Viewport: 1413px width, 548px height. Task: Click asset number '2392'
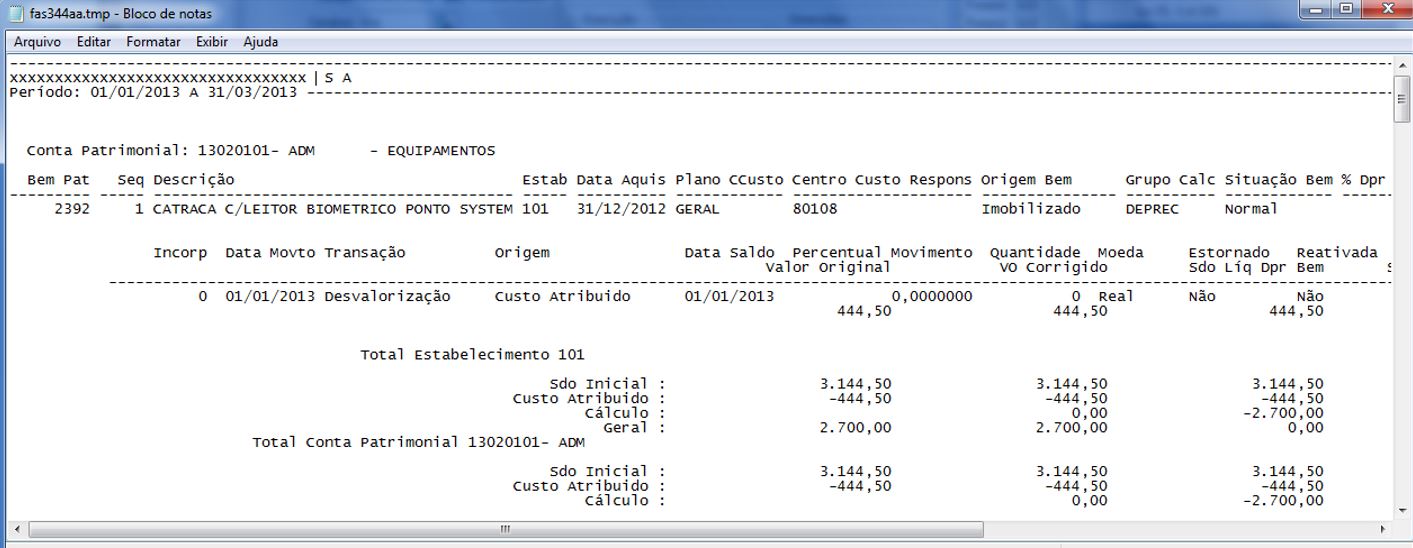[x=72, y=209]
